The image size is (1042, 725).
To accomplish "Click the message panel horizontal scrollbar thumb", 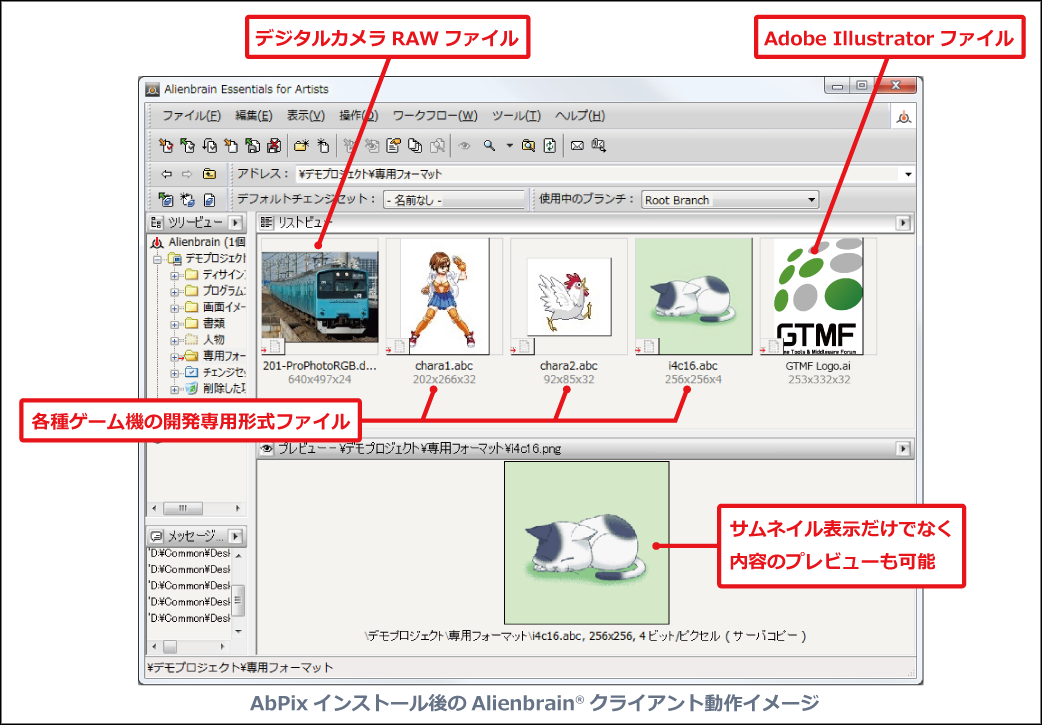I will (x=170, y=647).
